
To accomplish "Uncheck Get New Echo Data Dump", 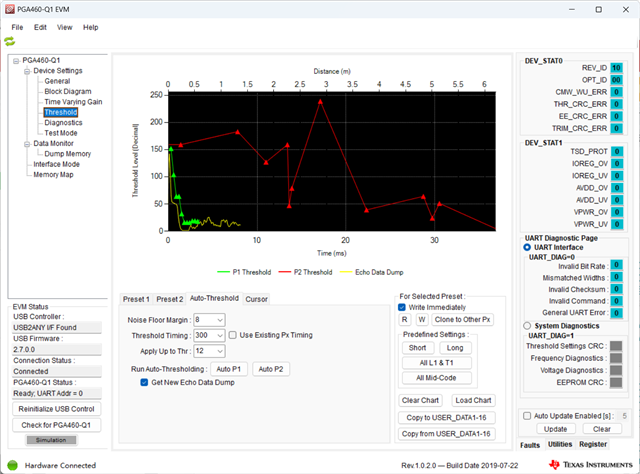I will pos(144,383).
